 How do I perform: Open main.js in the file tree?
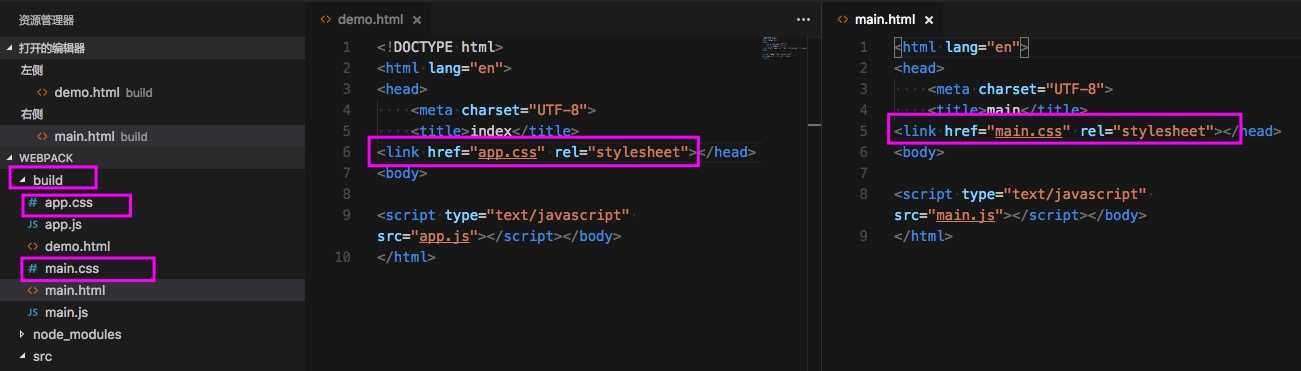[x=67, y=313]
